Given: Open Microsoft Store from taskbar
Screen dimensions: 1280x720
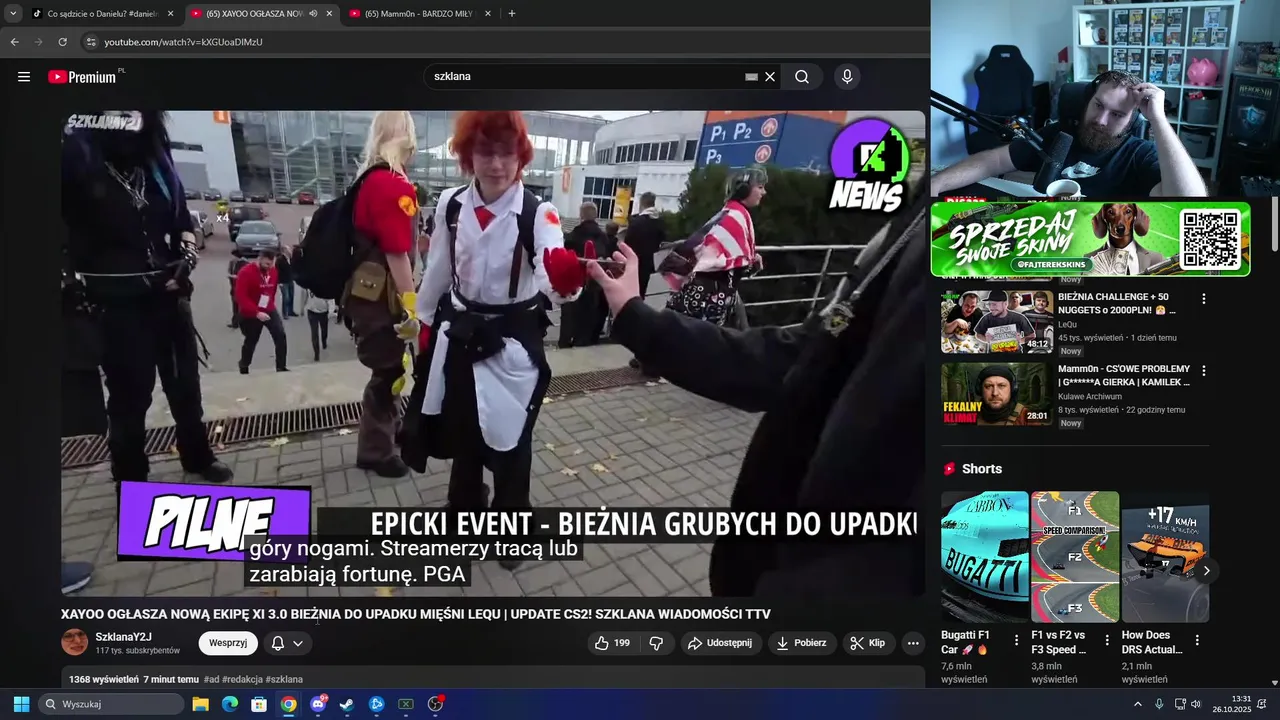Looking at the screenshot, I should point(259,704).
